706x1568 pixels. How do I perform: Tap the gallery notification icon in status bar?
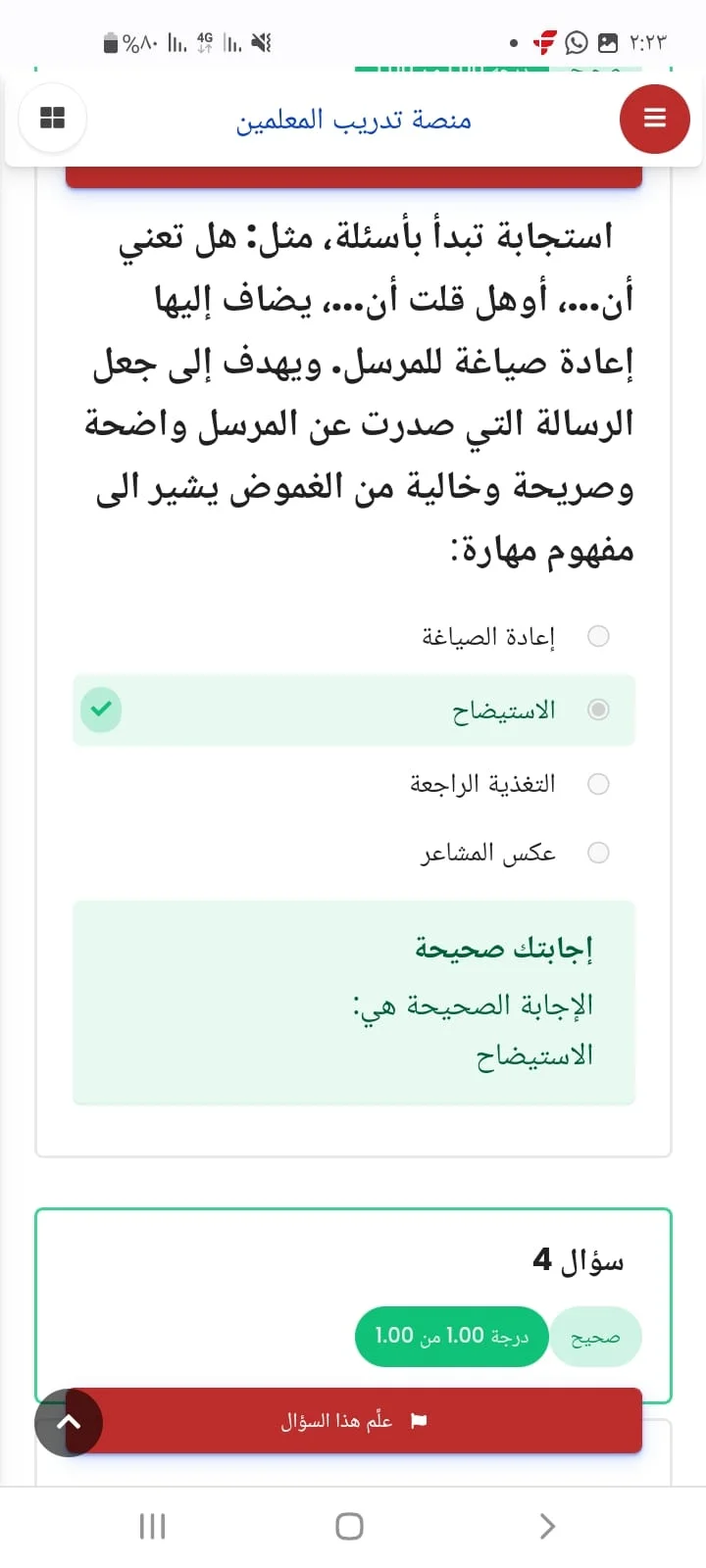tap(608, 43)
